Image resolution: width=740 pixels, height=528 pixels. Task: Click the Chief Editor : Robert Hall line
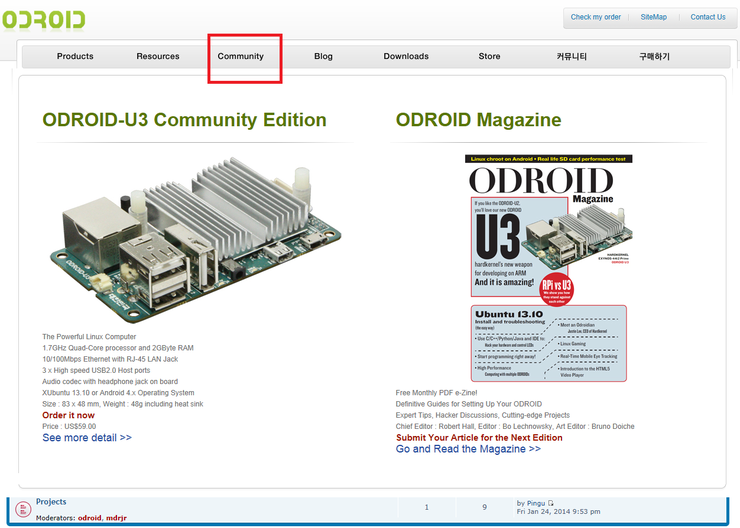[x=515, y=426]
